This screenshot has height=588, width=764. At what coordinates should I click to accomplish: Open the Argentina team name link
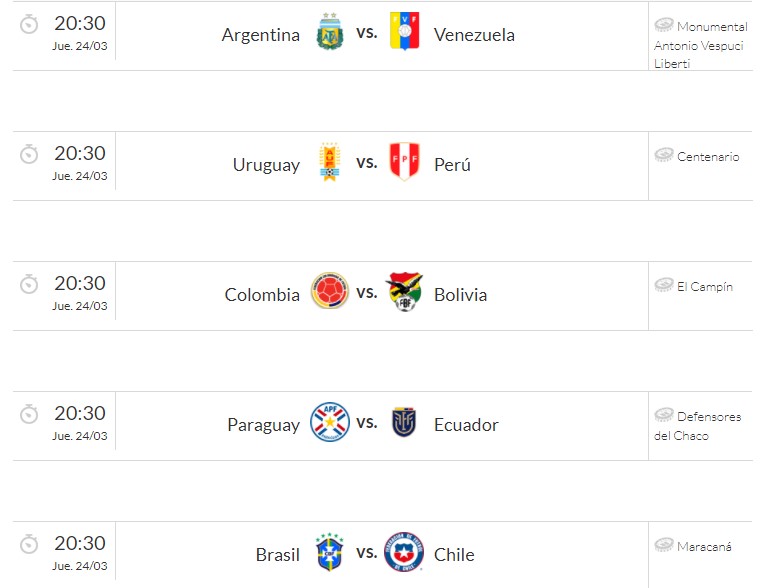point(260,35)
